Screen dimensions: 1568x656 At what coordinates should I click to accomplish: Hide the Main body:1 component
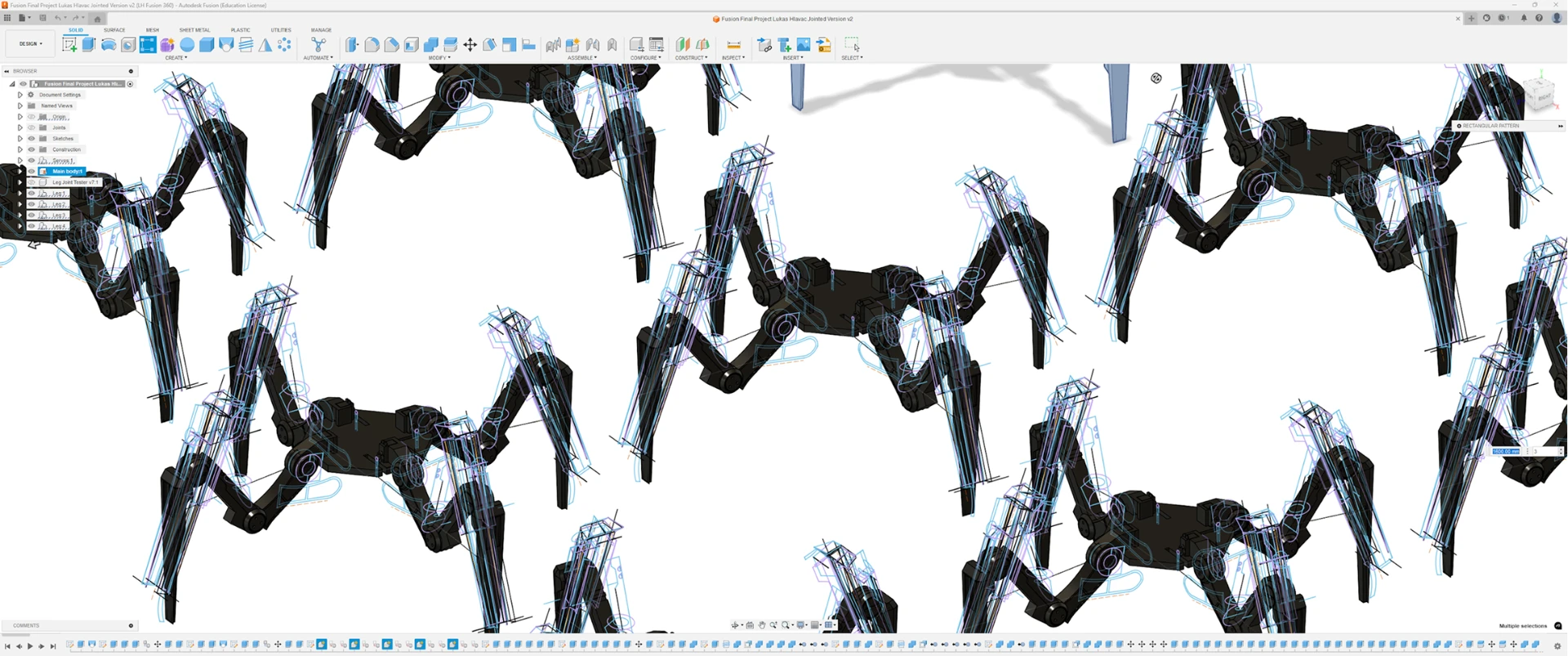pos(32,172)
